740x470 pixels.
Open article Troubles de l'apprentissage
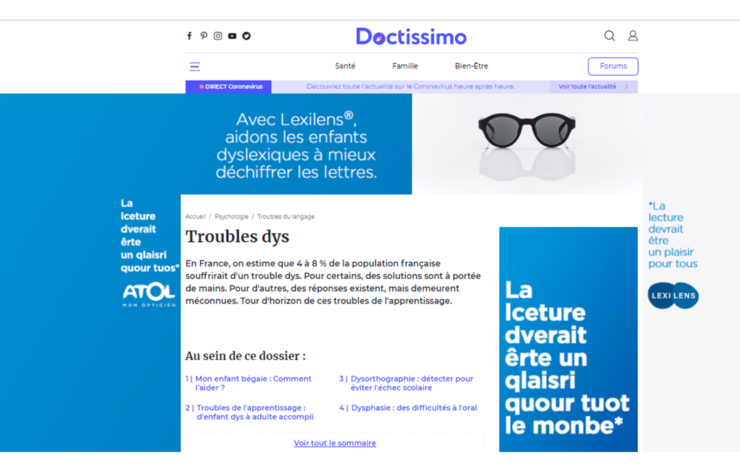pos(254,412)
